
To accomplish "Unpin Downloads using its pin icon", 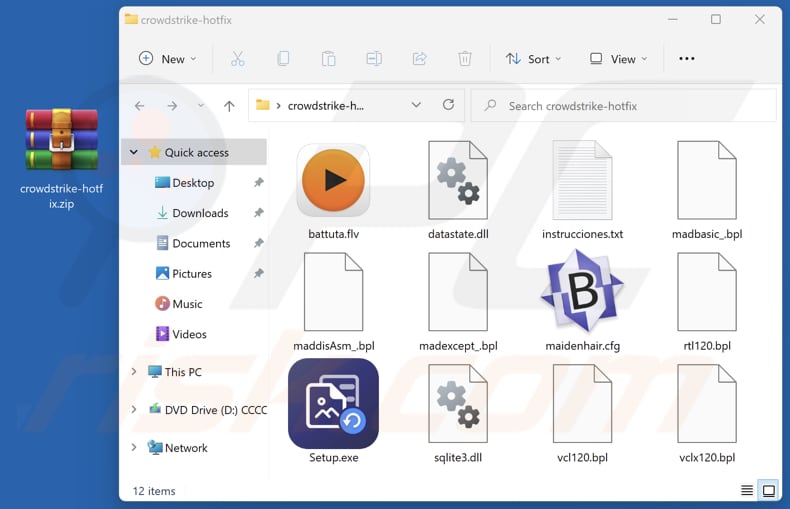I will (258, 213).
